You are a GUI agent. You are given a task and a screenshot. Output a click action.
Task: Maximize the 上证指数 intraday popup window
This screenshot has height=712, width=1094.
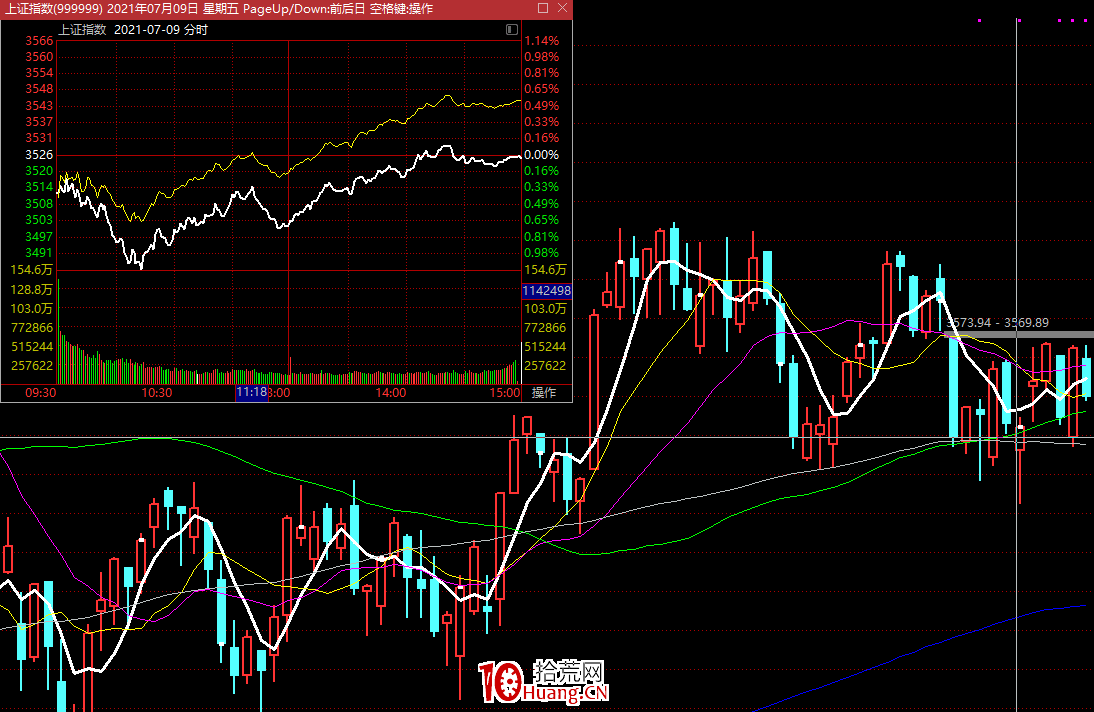543,8
